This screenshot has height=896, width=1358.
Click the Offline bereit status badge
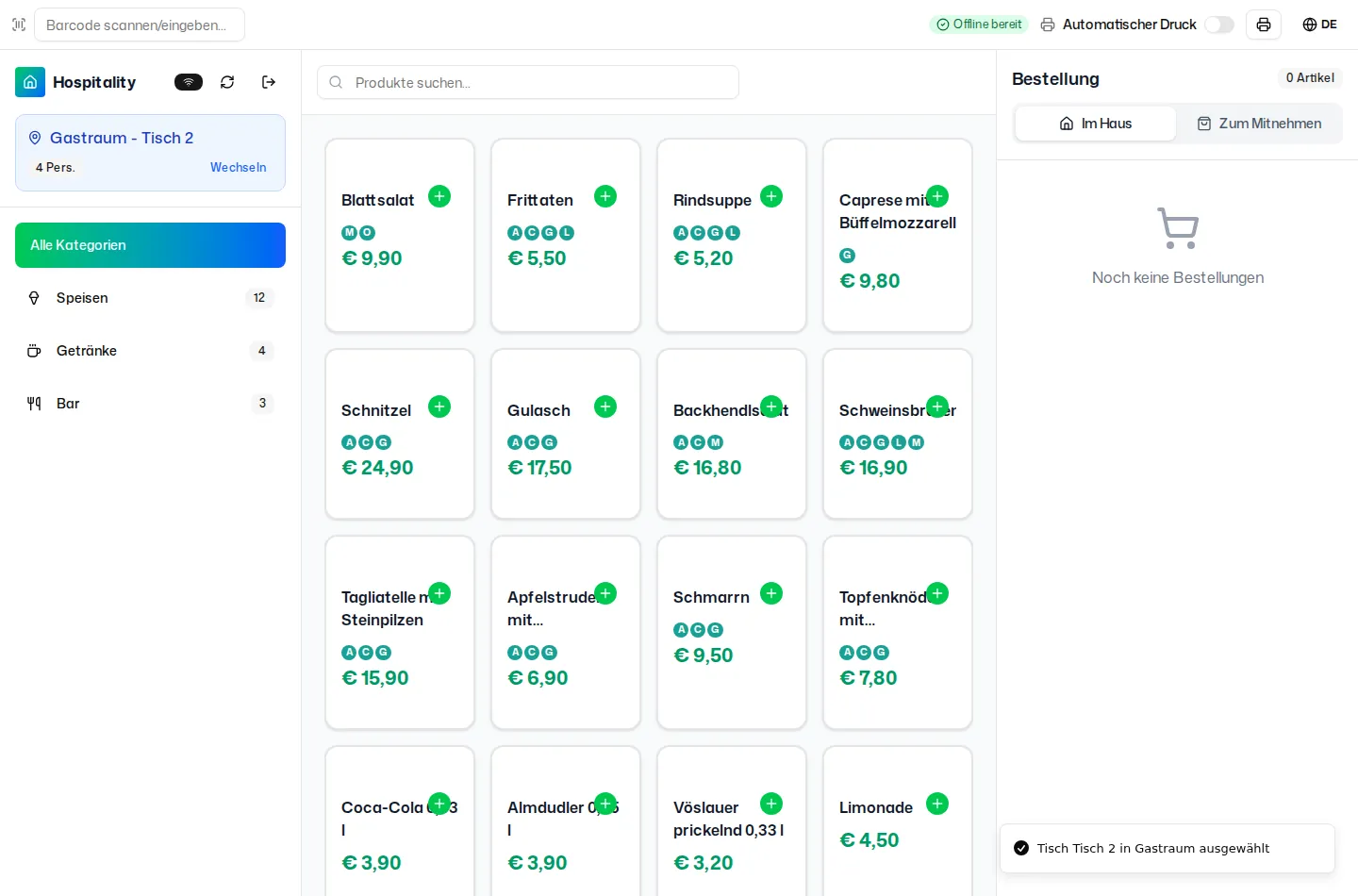tap(979, 25)
